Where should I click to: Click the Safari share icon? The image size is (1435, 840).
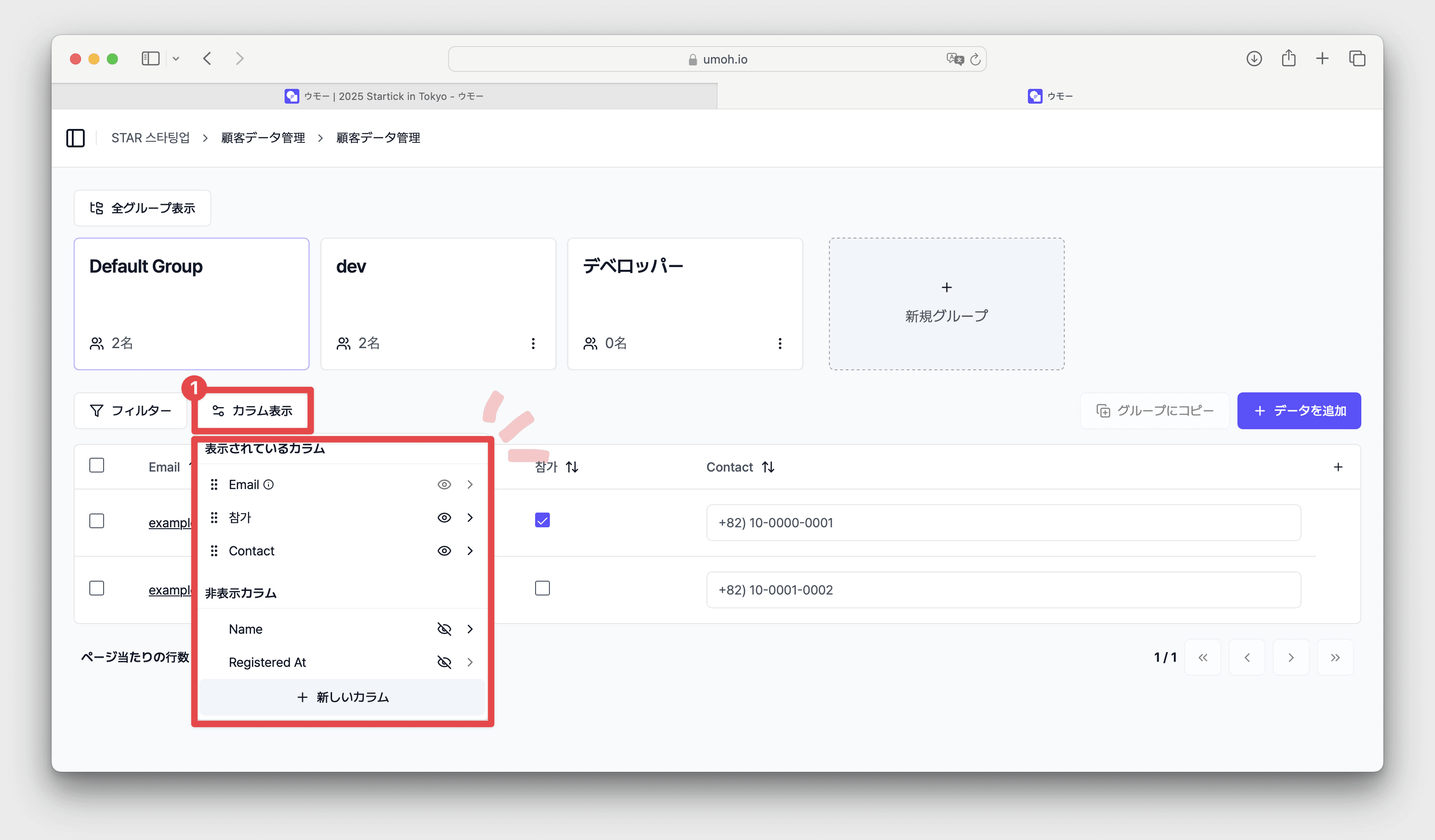coord(1288,58)
